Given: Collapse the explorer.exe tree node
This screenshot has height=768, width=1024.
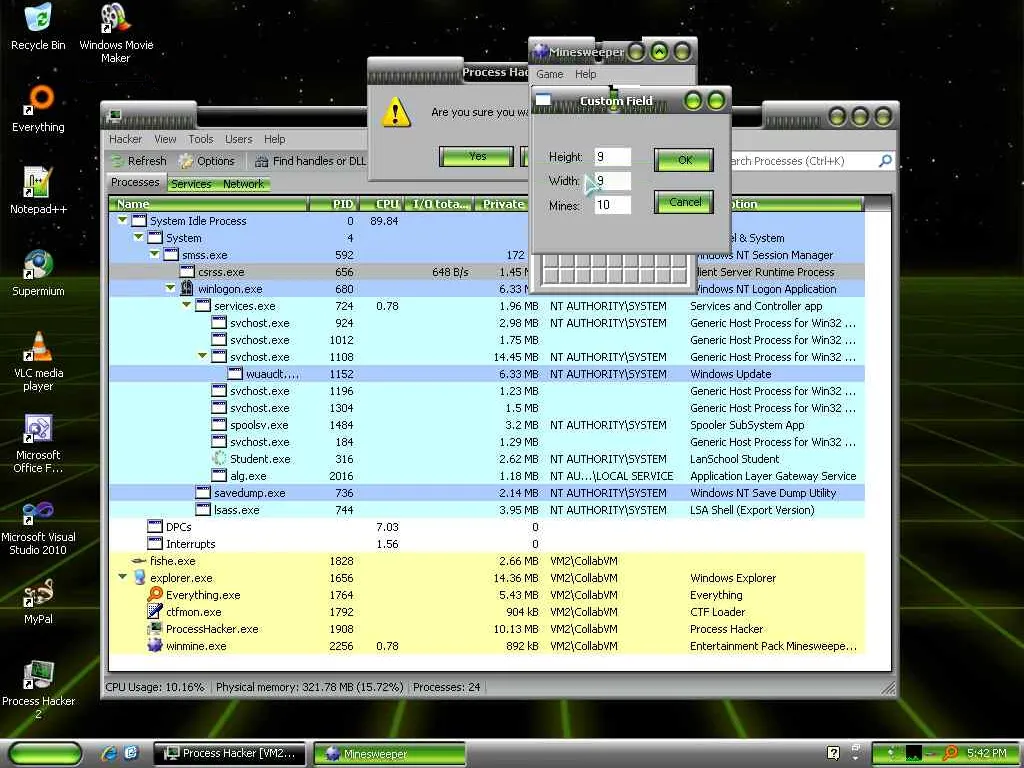Looking at the screenshot, I should 122,577.
